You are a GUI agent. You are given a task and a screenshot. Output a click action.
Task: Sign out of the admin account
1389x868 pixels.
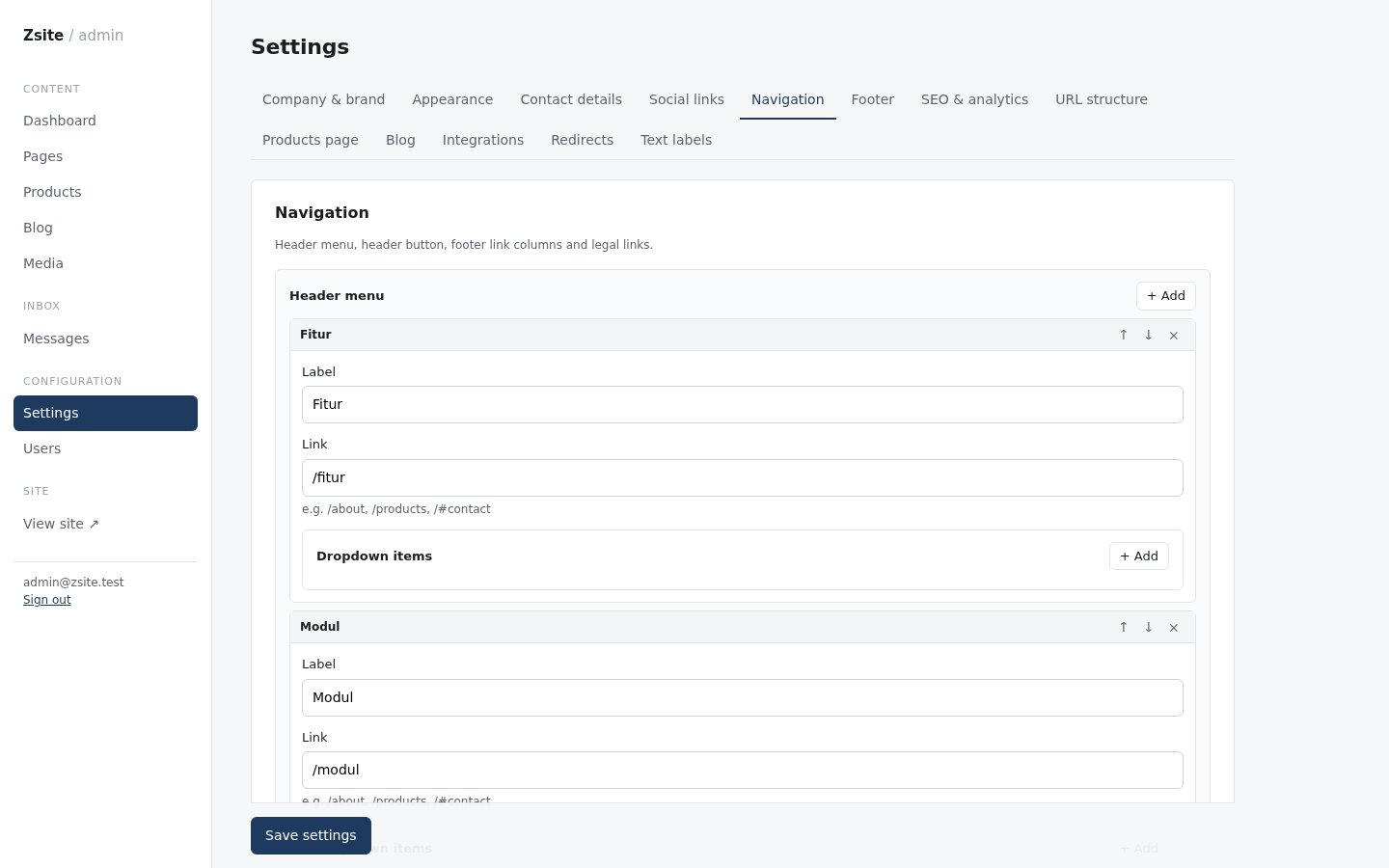(x=47, y=600)
